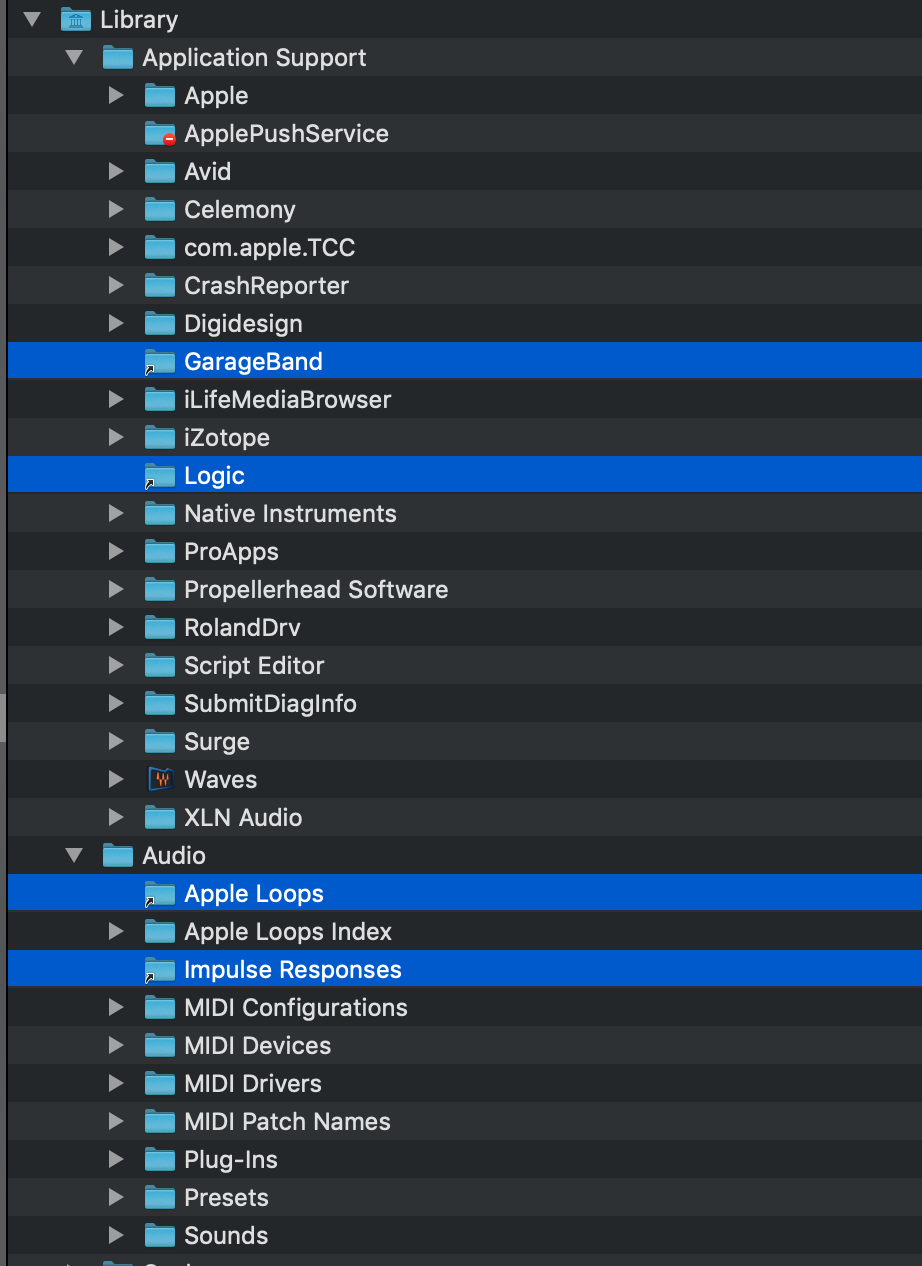Collapse the Application Support folder
922x1266 pixels.
pos(74,58)
